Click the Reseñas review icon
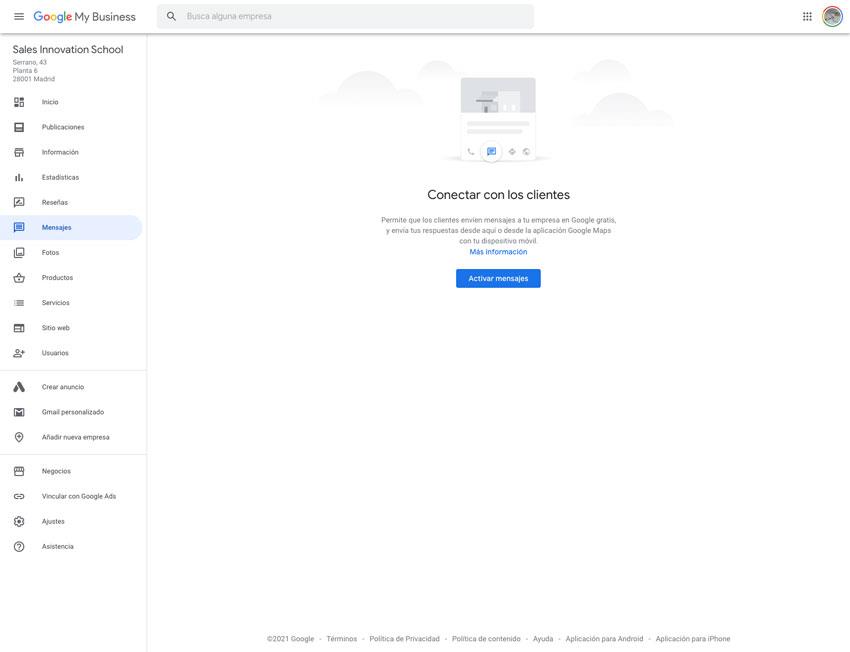This screenshot has width=850, height=652. click(19, 202)
